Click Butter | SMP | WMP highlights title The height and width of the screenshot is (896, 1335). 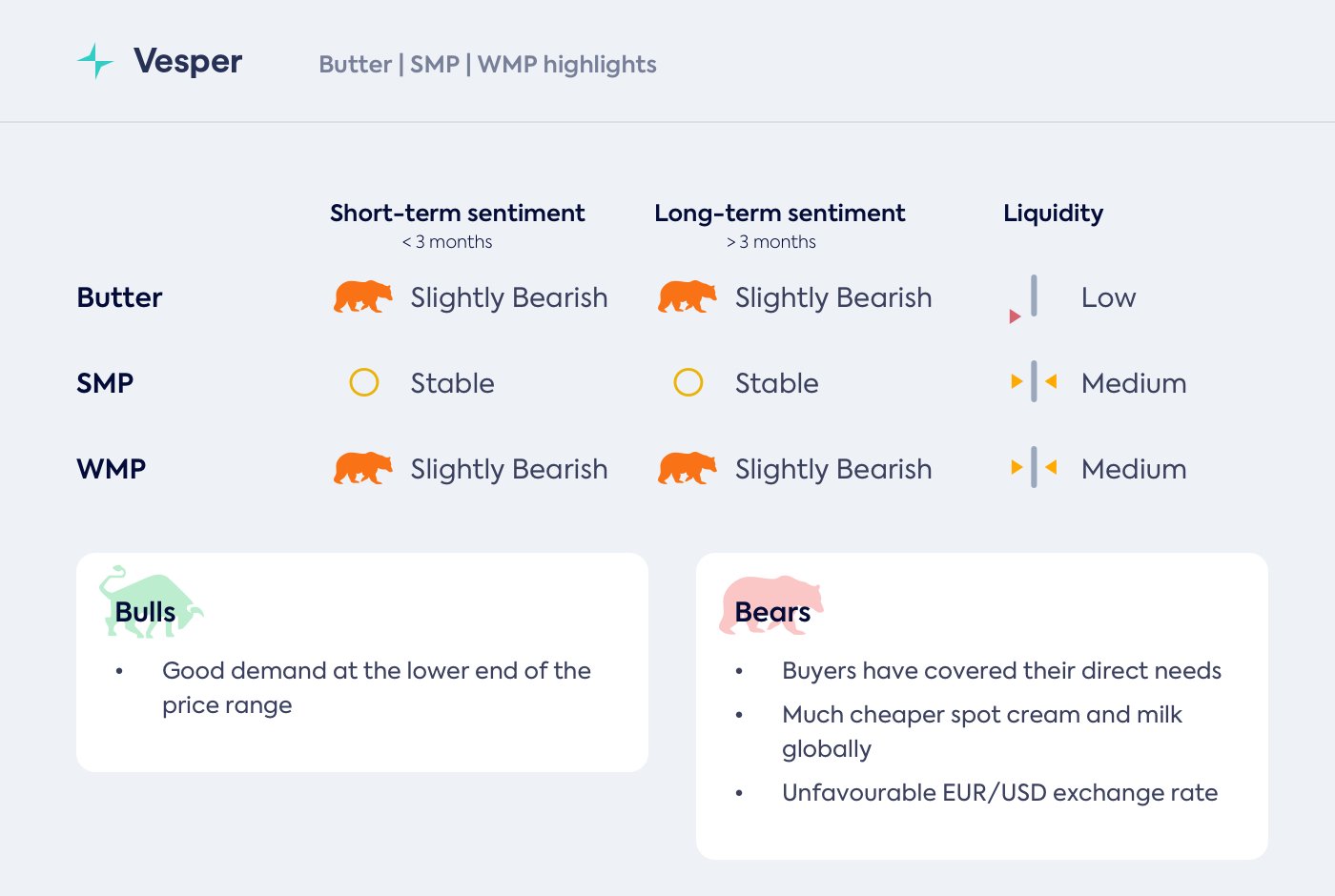pos(487,65)
